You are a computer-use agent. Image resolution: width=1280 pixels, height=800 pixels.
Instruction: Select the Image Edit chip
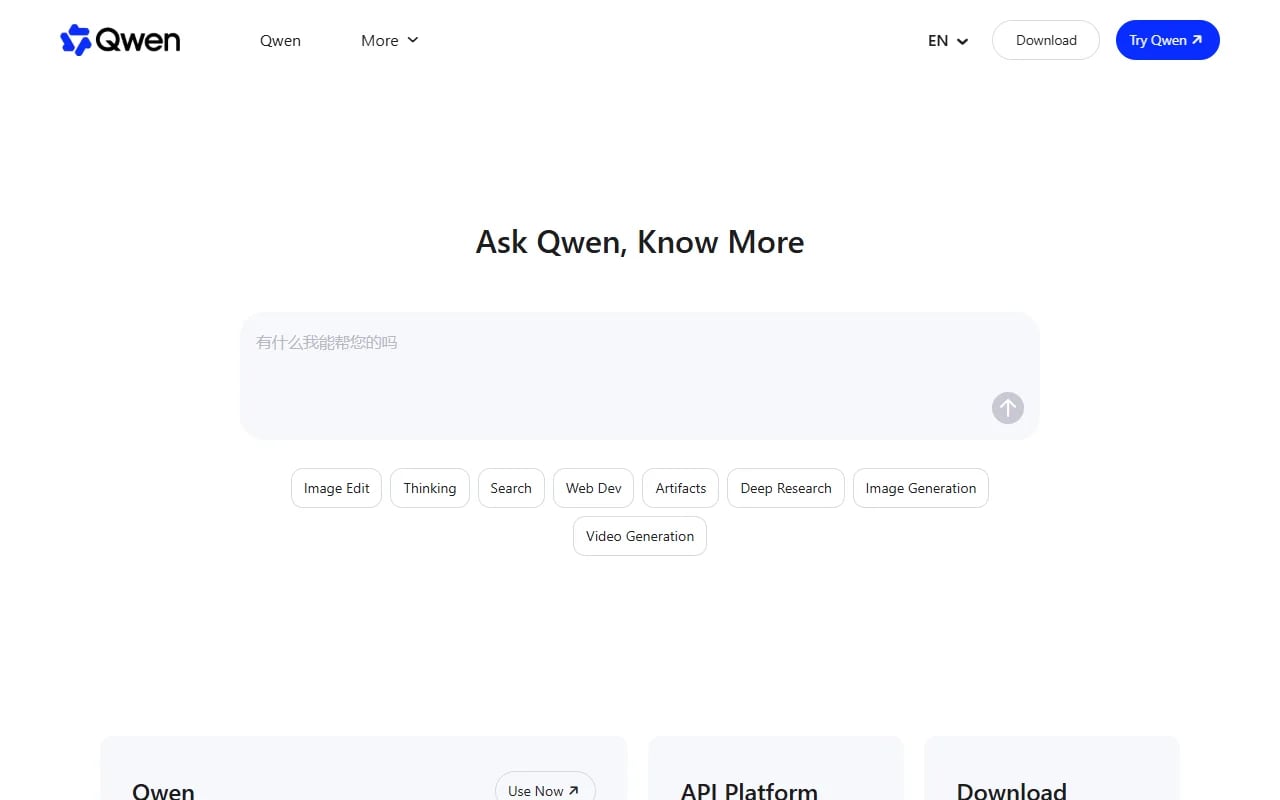point(336,488)
